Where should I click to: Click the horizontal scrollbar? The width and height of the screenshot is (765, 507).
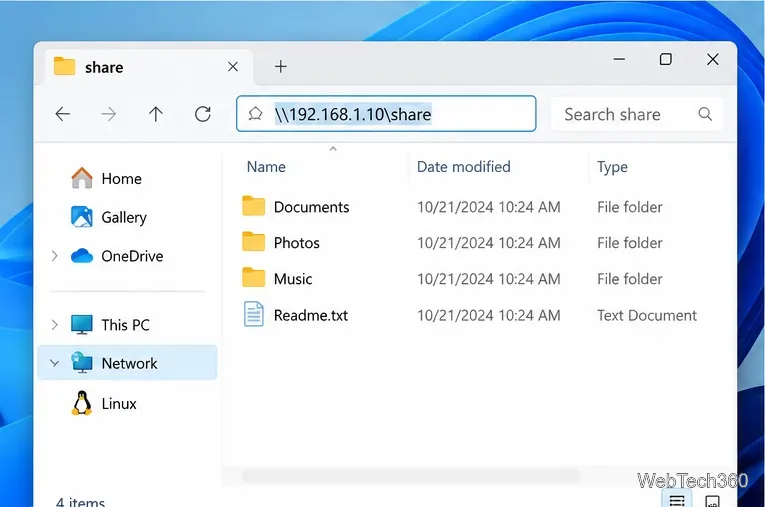[410, 475]
